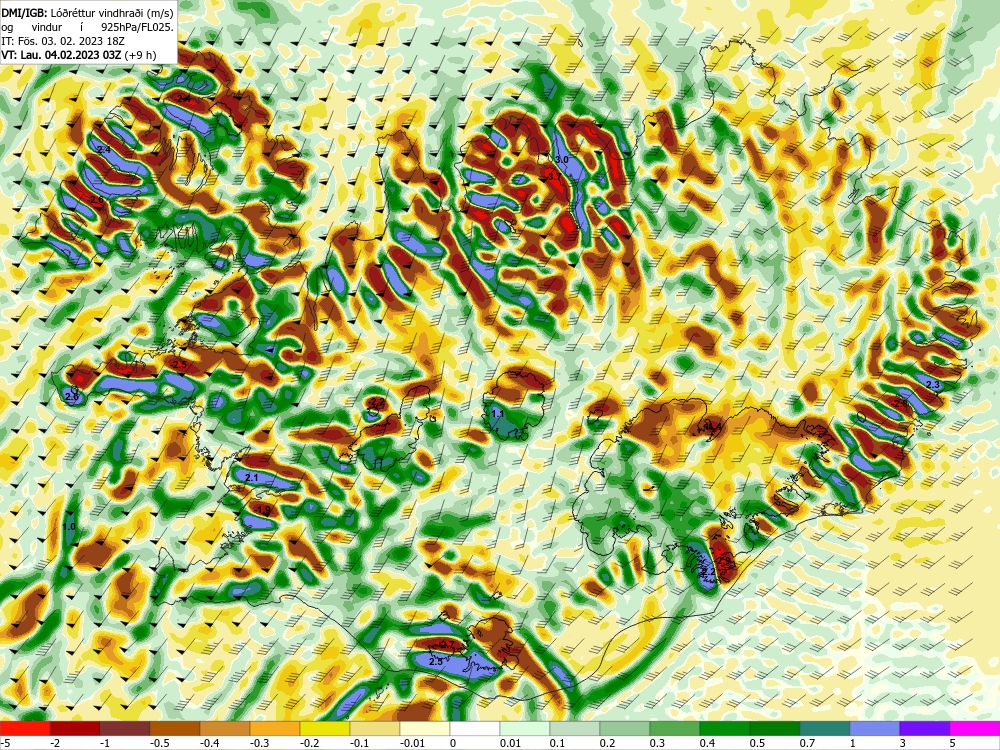1000x750 pixels.
Task: Click the bright red legend swatch after -5
Action: point(25,728)
